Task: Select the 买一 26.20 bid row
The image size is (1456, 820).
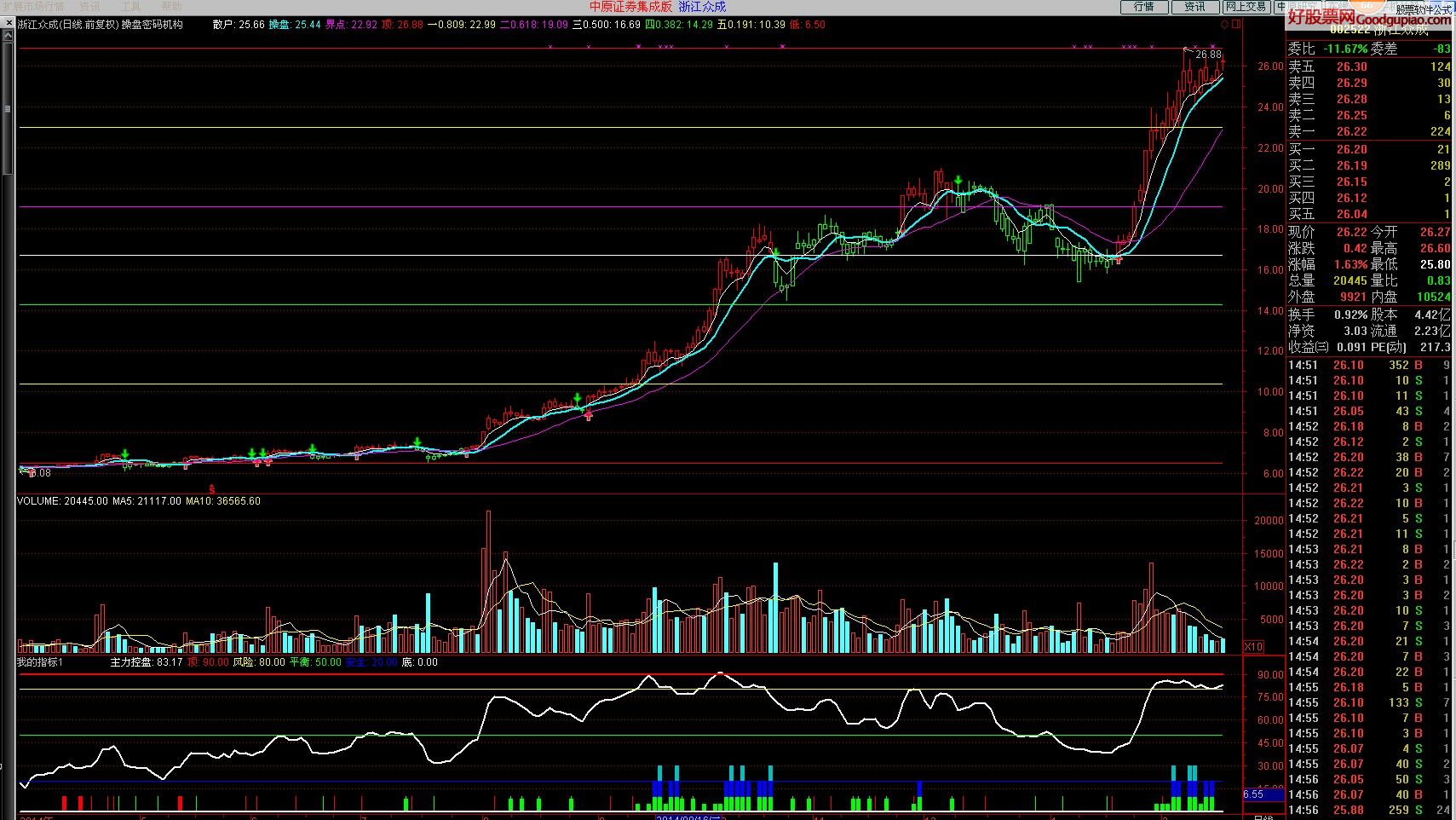Action: [1369, 149]
